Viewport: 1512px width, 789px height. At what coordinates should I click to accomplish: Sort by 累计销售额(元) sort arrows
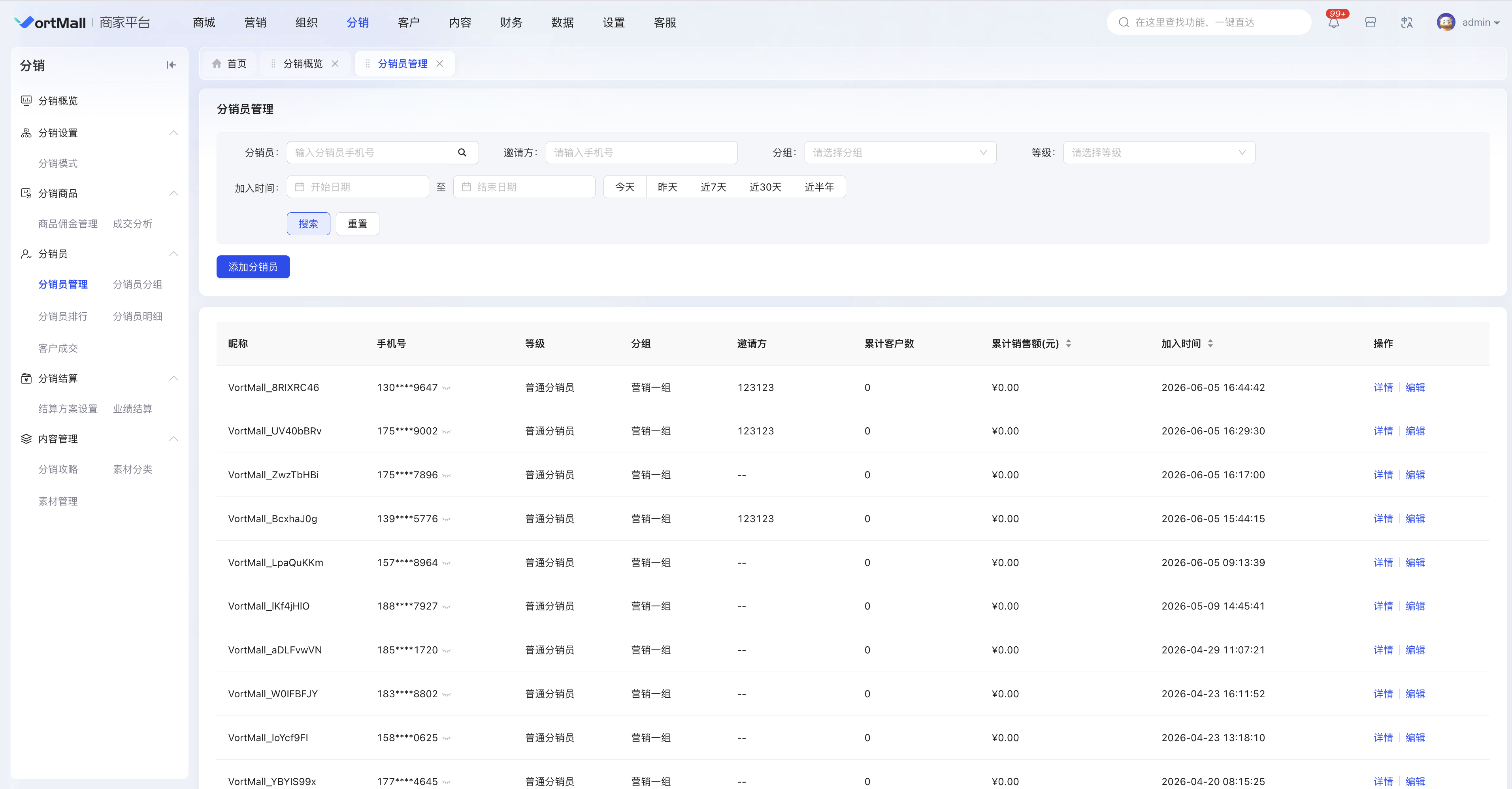1069,344
